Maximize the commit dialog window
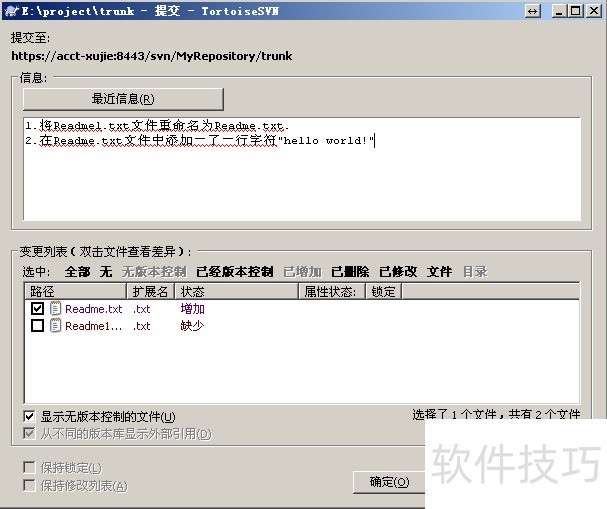The height and width of the screenshot is (509, 607). [x=576, y=11]
